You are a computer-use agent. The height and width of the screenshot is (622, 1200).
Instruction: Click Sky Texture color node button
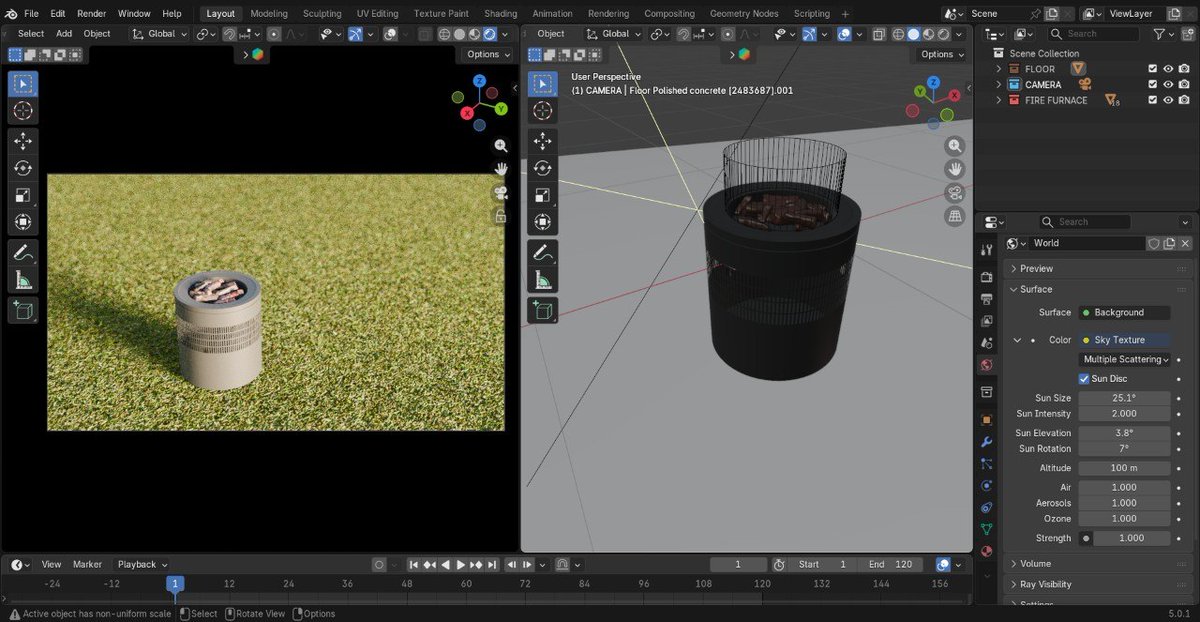[1125, 340]
